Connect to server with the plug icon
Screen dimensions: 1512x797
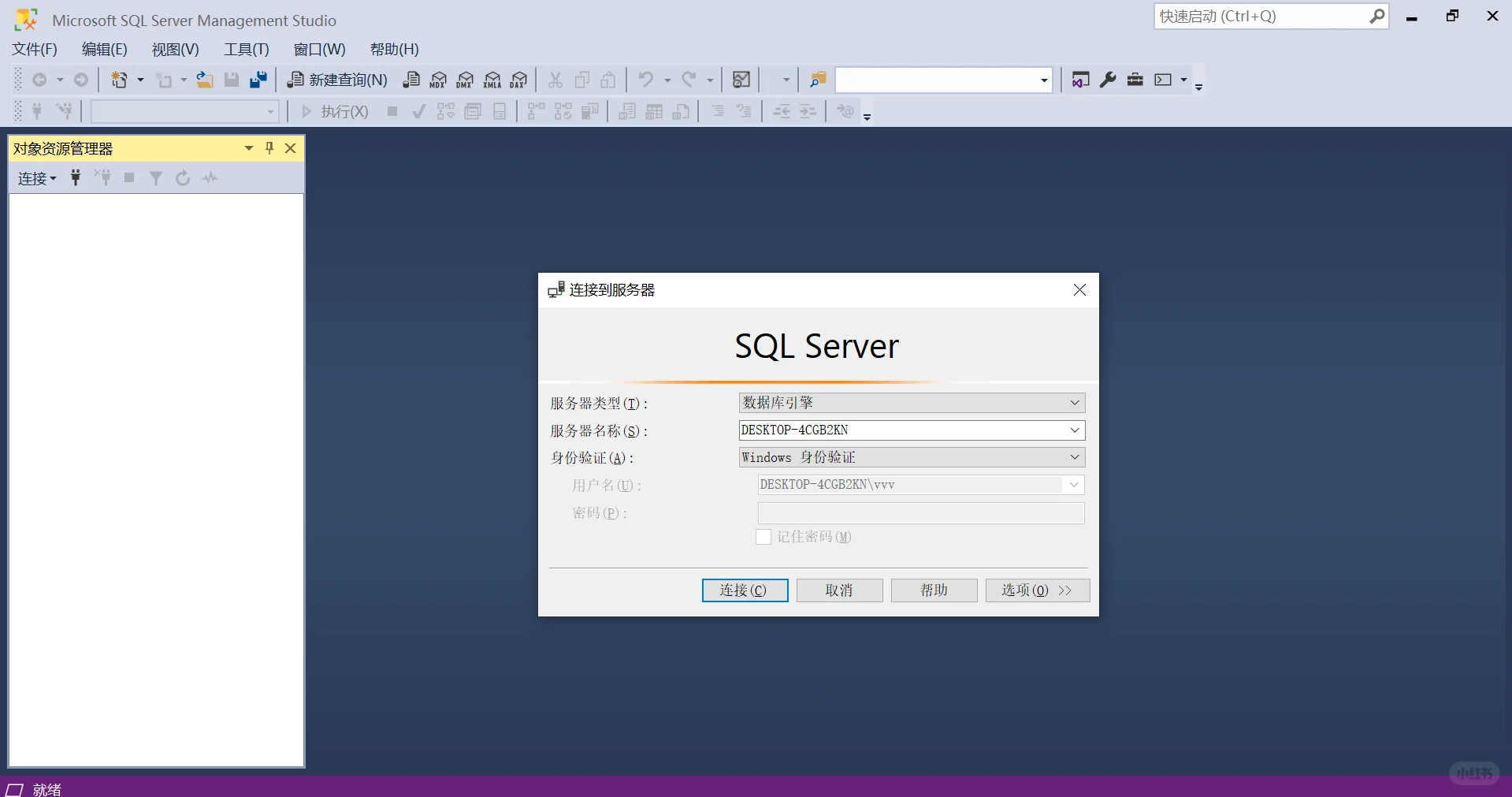pos(76,177)
